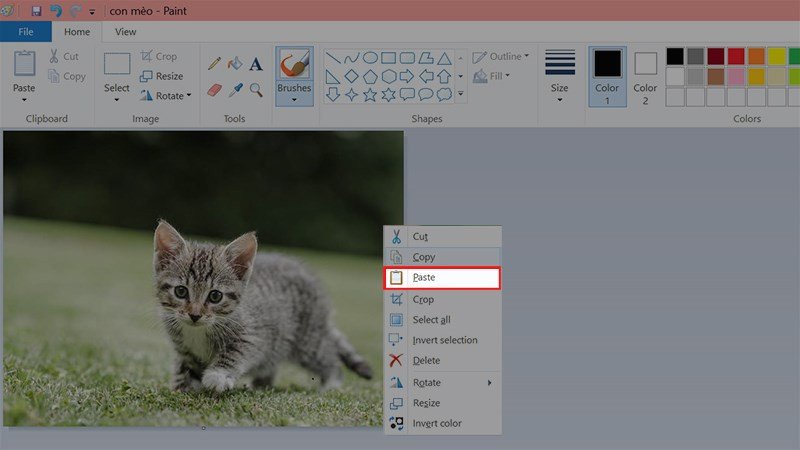Screen dimensions: 800x450
Task: Select the Pencil tool
Action: point(214,63)
